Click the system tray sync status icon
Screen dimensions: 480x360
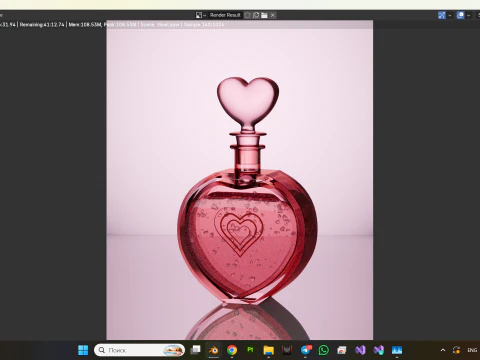tap(457, 350)
